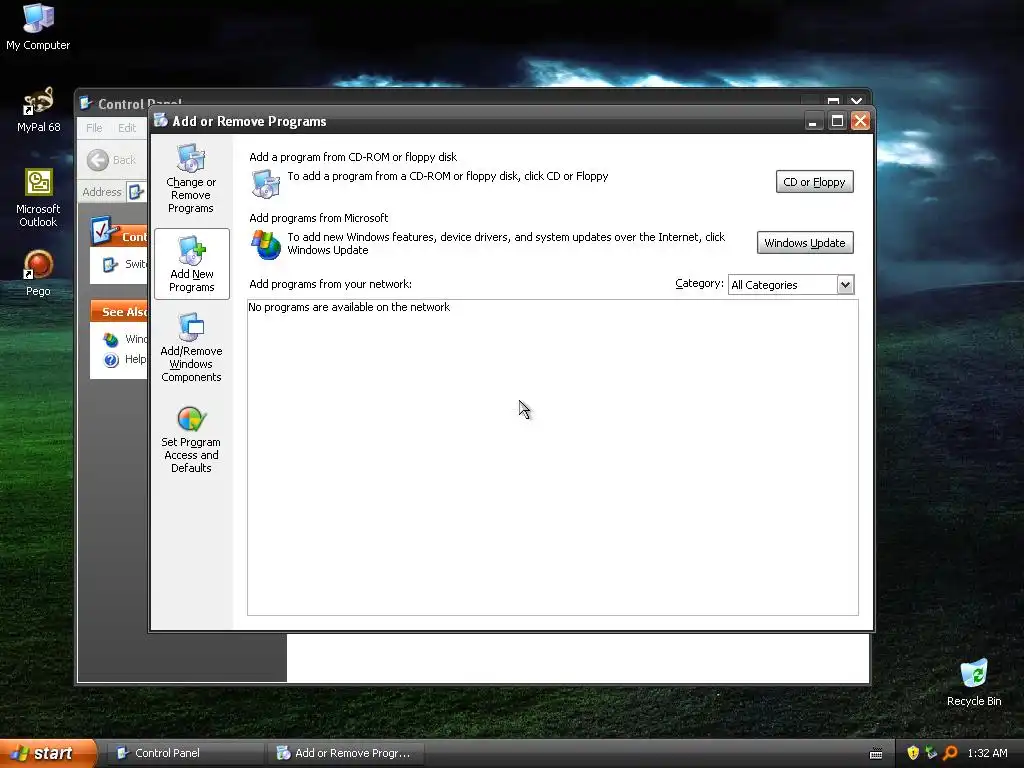Open the Edit menu in Control Panel

click(127, 128)
